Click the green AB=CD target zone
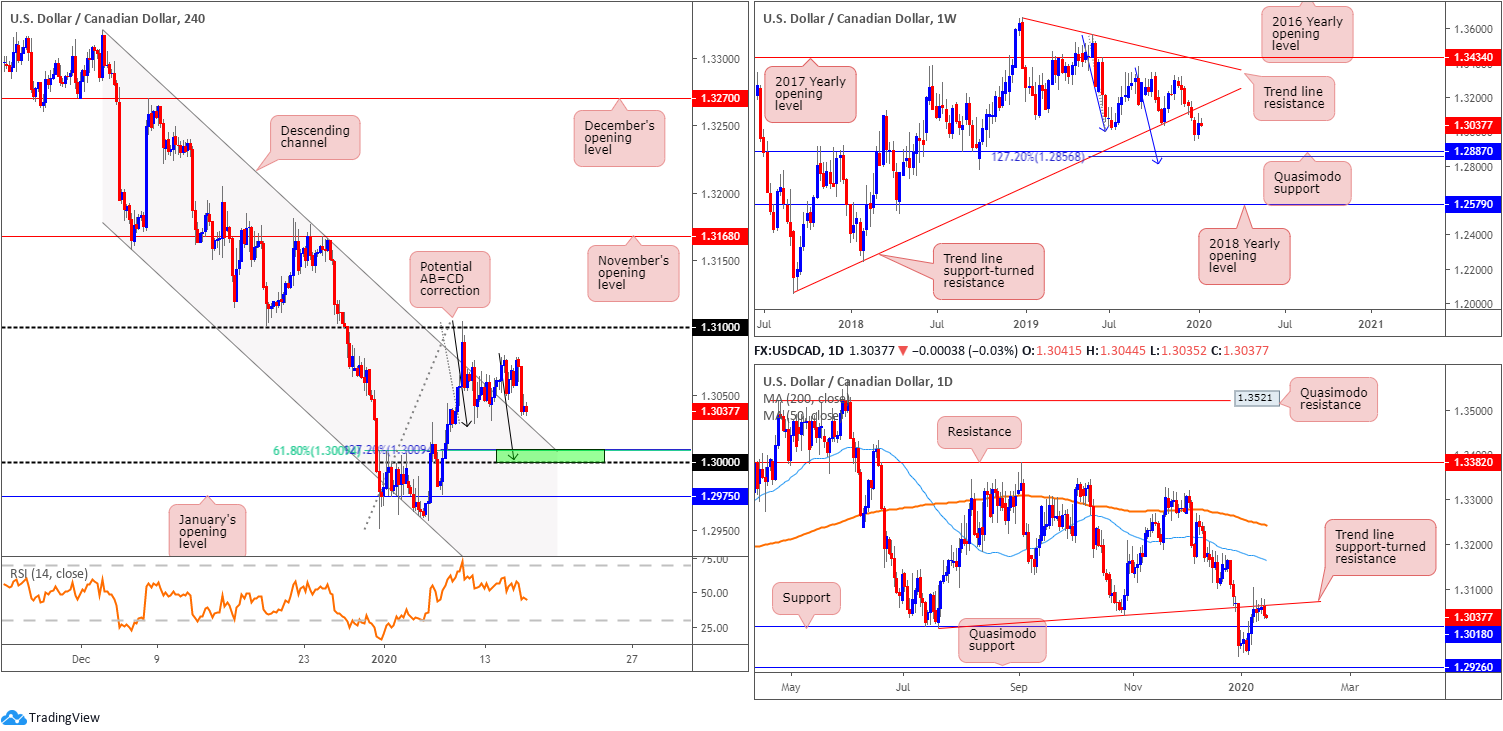Image resolution: width=1503 pixels, height=731 pixels. pos(550,456)
